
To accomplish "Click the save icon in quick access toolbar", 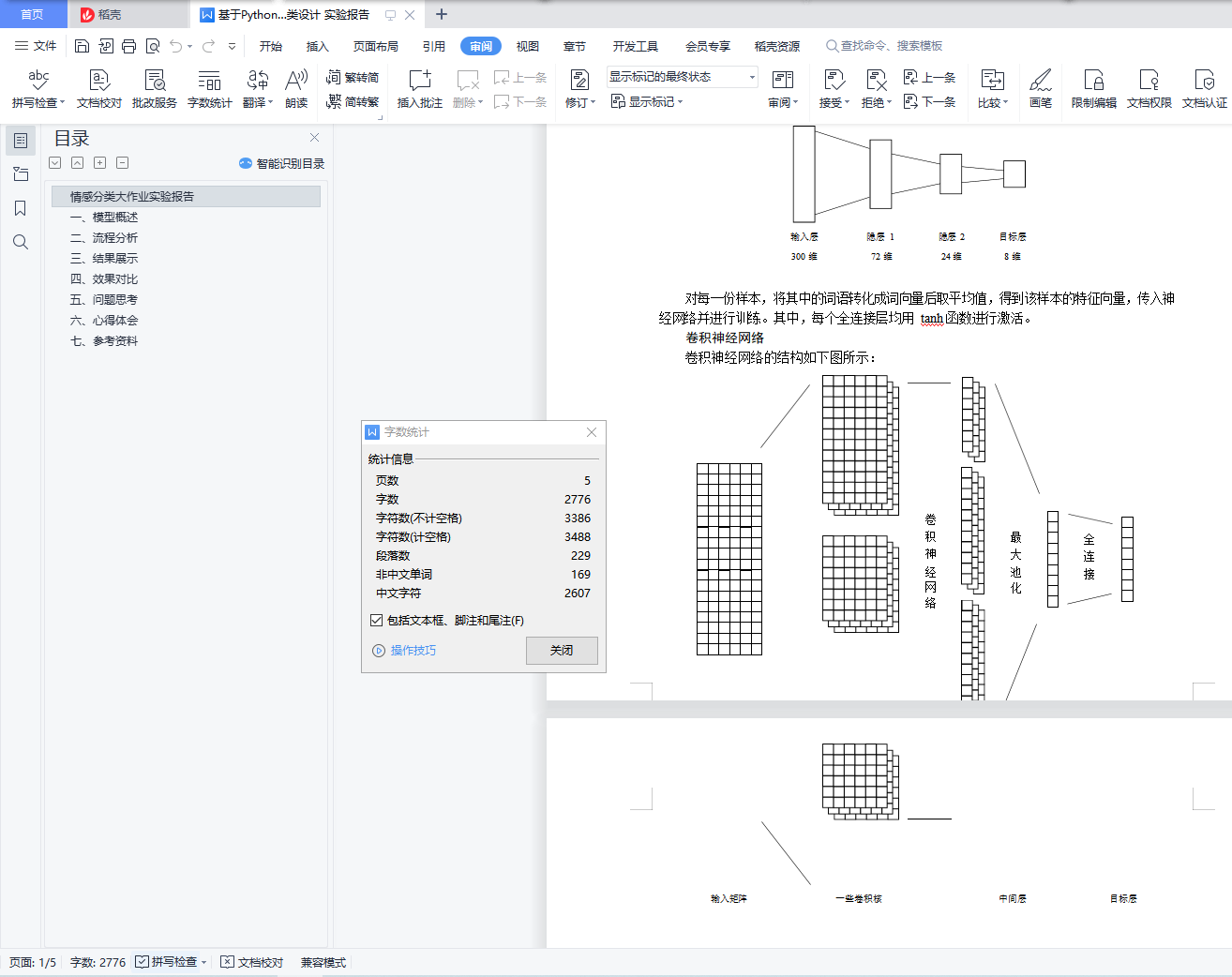I will tap(82, 46).
